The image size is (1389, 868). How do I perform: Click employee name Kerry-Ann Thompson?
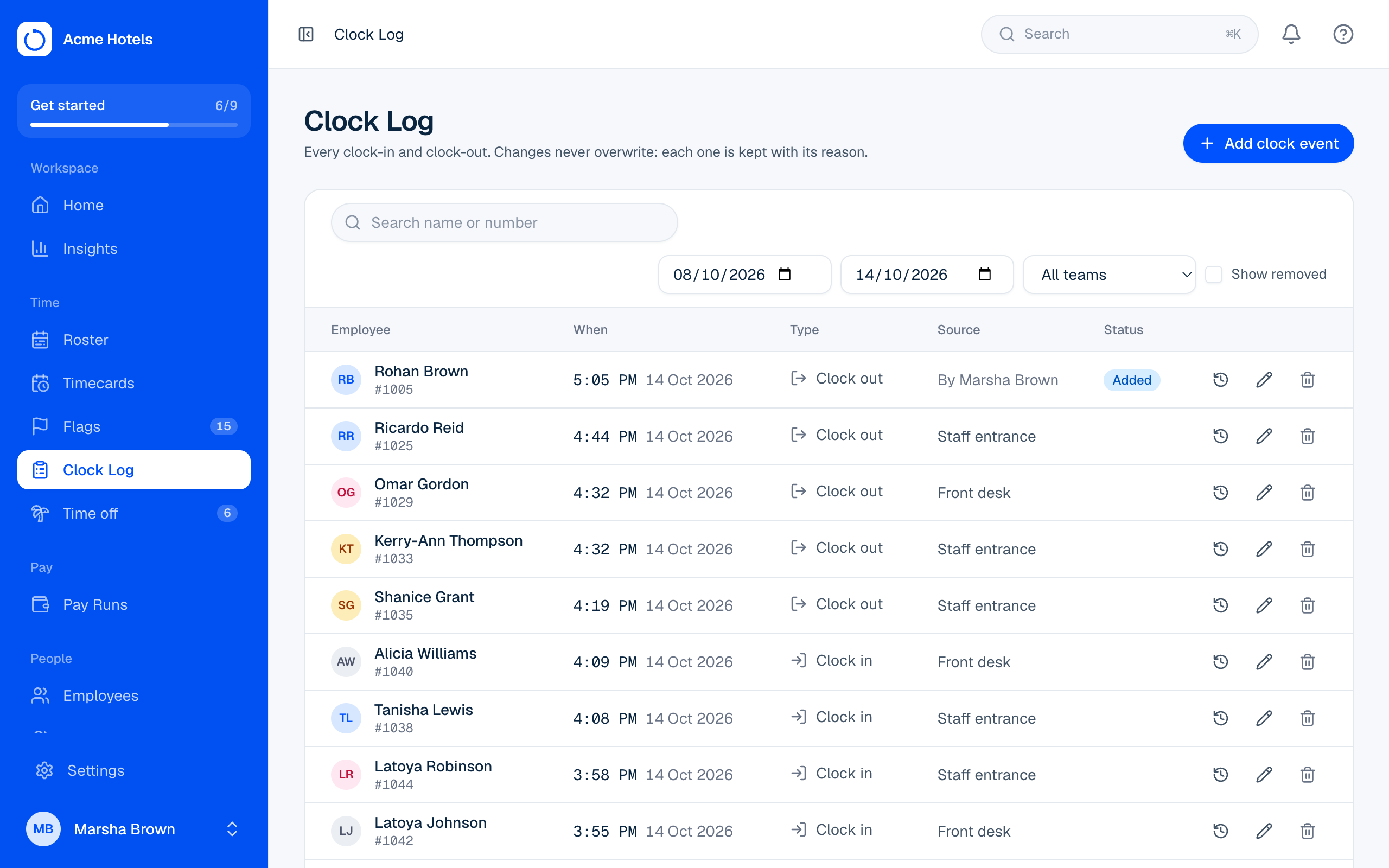[x=448, y=541]
